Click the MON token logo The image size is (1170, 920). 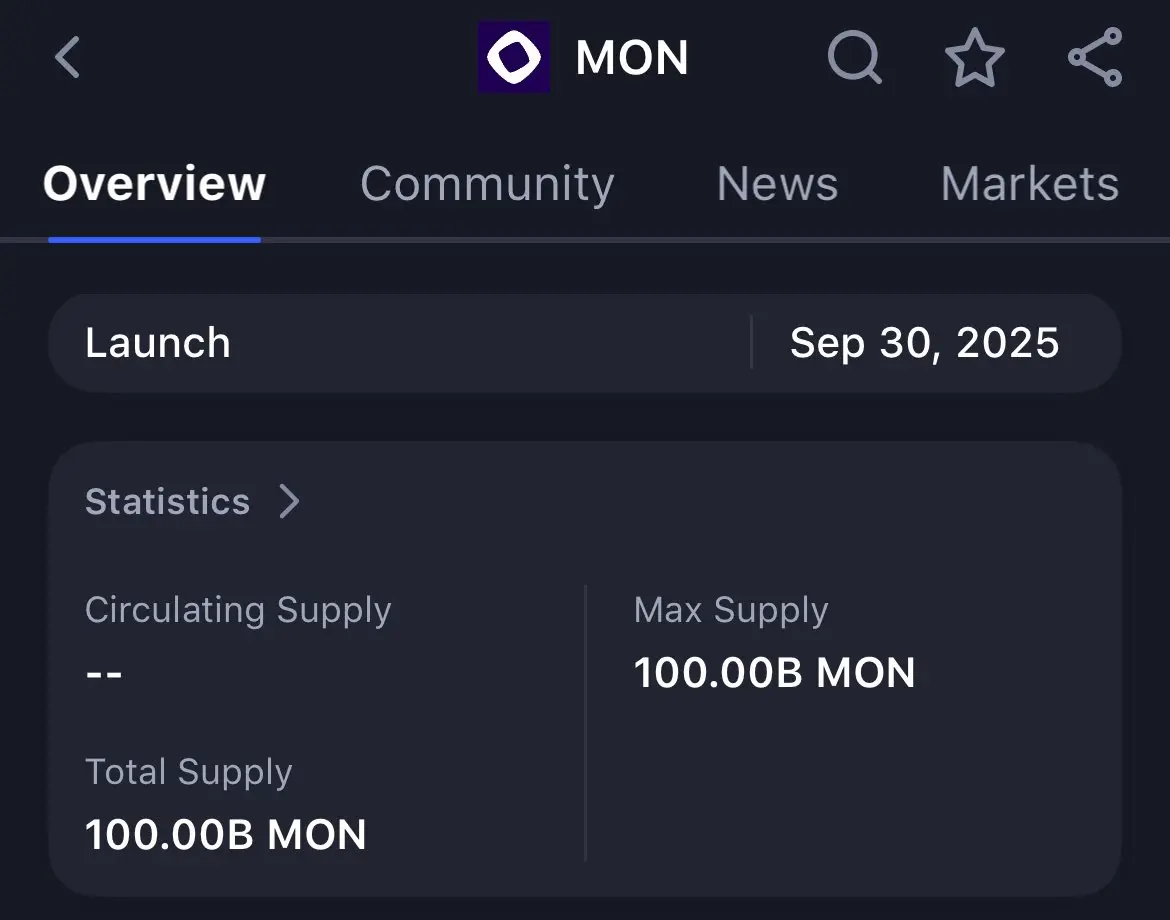tap(514, 57)
